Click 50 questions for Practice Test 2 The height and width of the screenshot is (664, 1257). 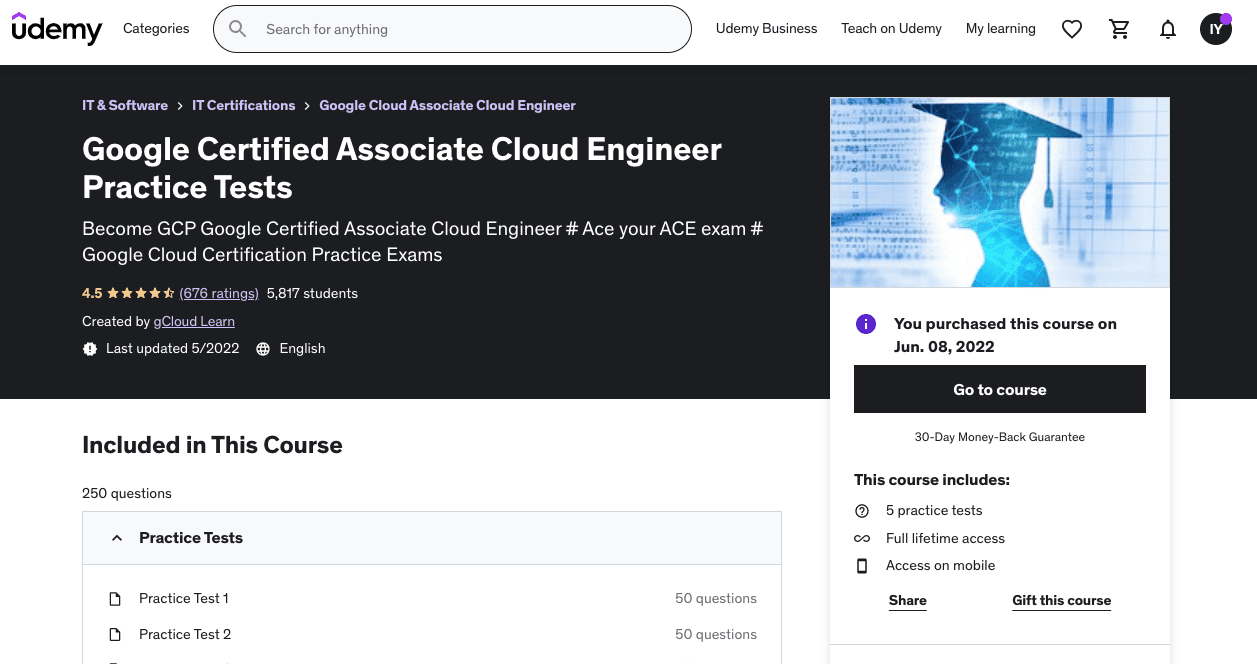click(716, 635)
